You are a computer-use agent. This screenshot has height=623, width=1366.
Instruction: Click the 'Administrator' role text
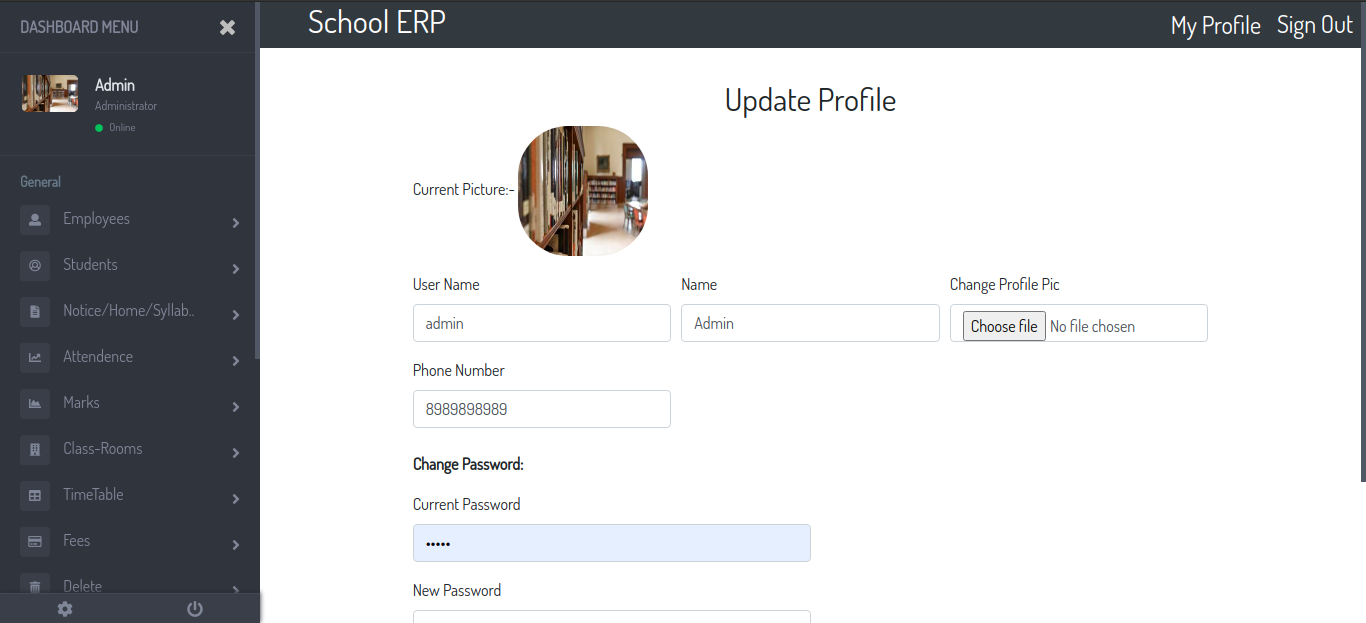126,106
